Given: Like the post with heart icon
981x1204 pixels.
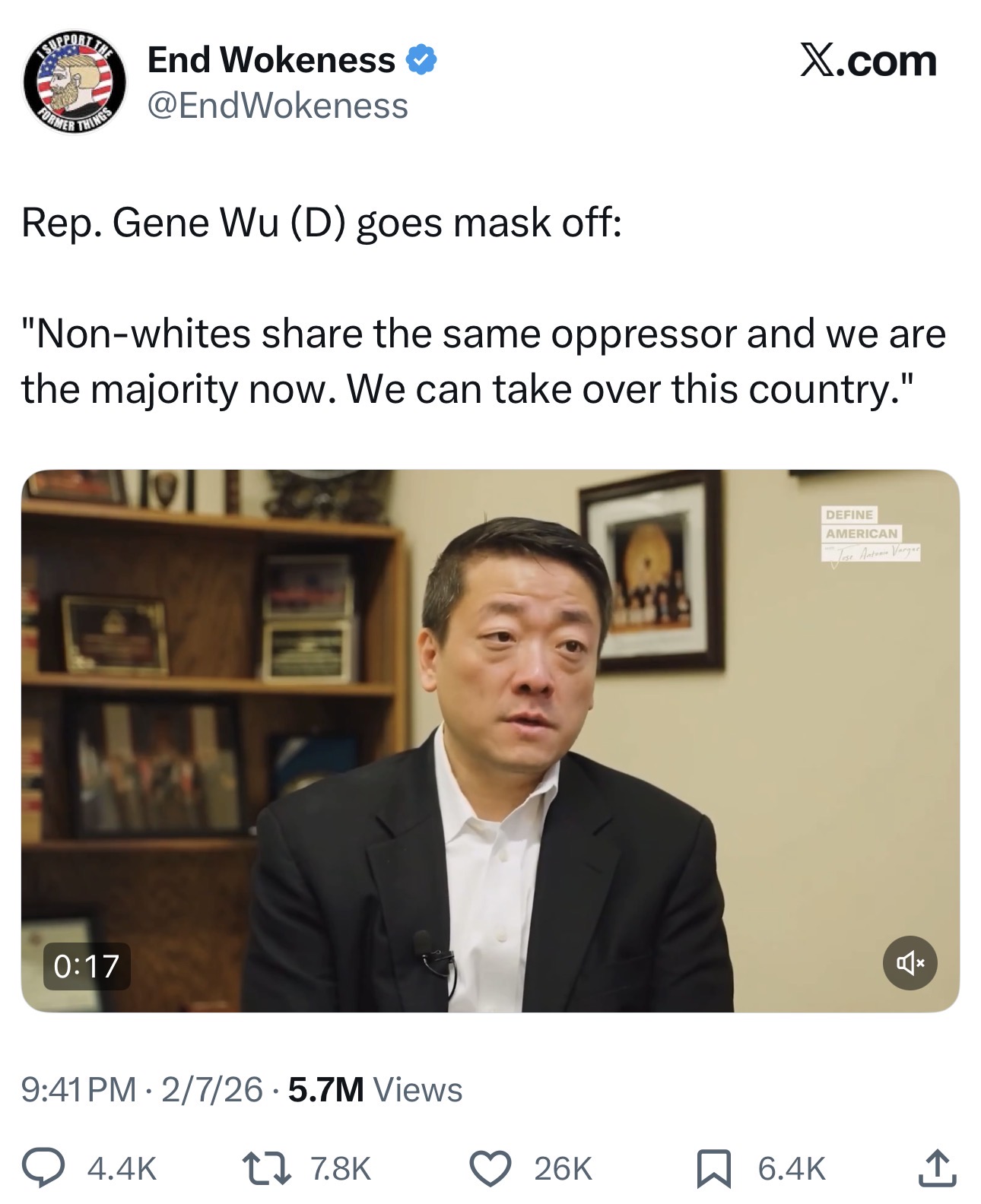Looking at the screenshot, I should coord(491,1168).
